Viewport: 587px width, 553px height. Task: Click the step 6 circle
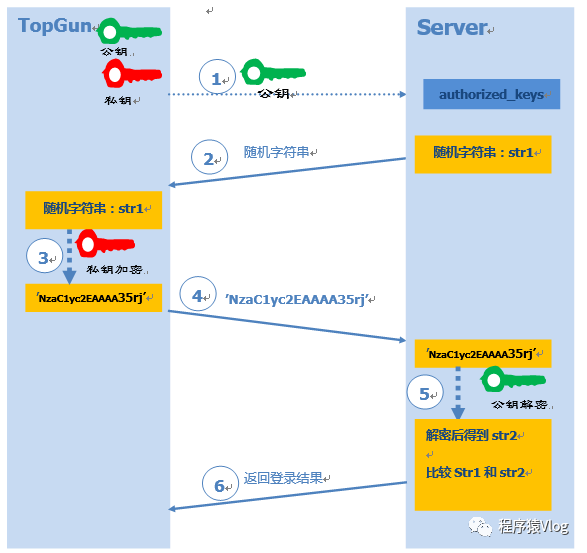[220, 484]
